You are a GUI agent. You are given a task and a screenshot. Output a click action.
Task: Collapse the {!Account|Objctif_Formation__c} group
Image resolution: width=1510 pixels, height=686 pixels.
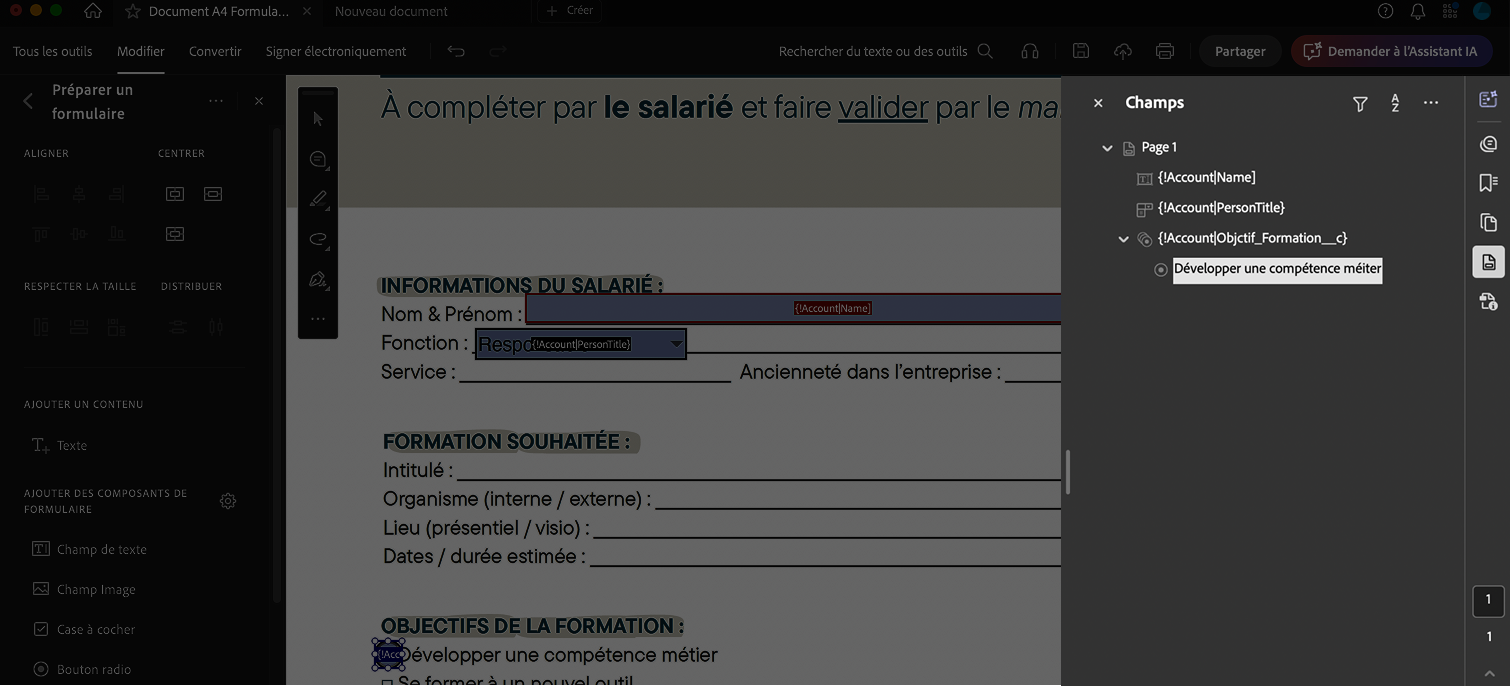[x=1124, y=238]
